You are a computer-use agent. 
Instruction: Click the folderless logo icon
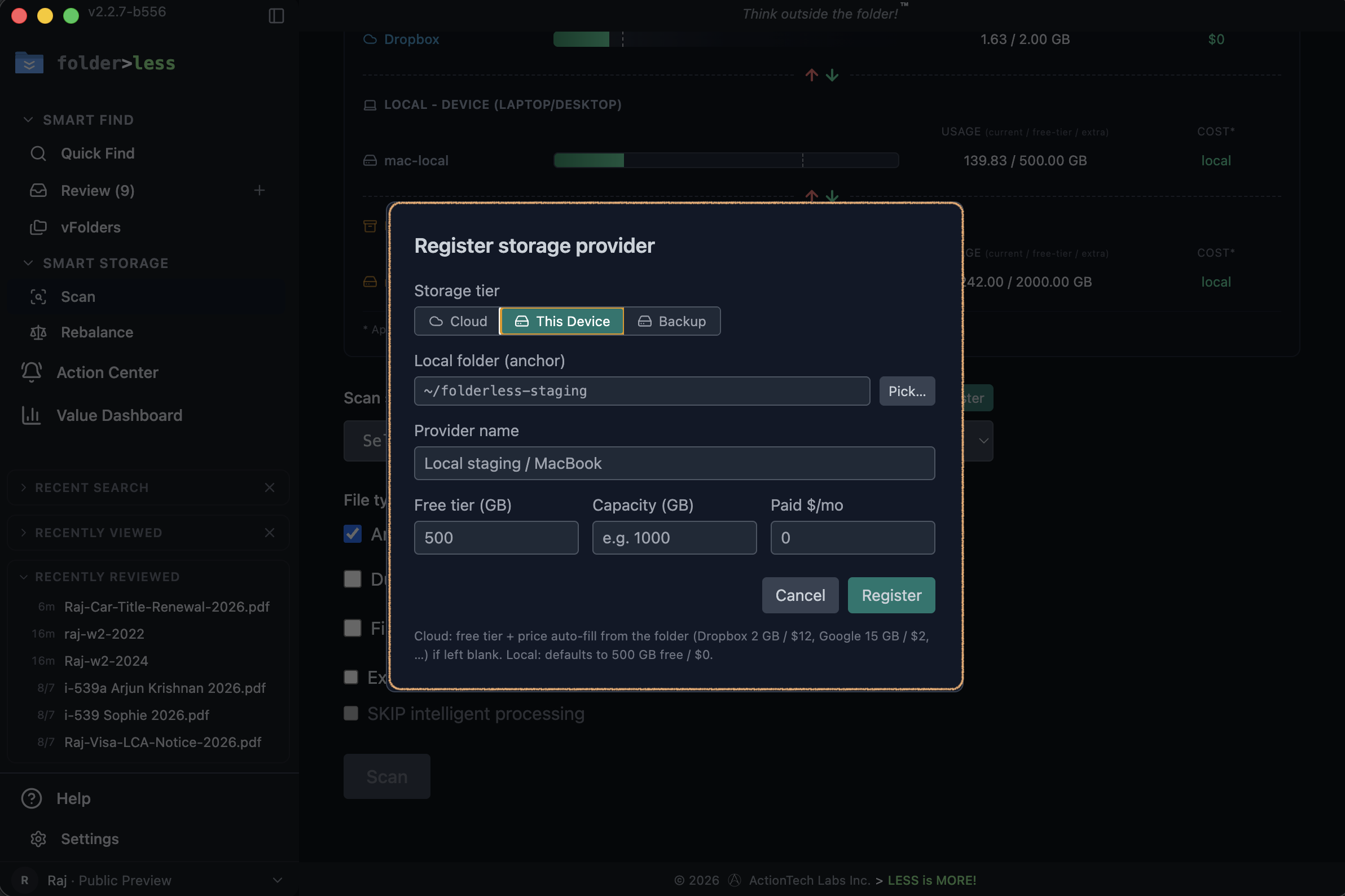tap(29, 62)
